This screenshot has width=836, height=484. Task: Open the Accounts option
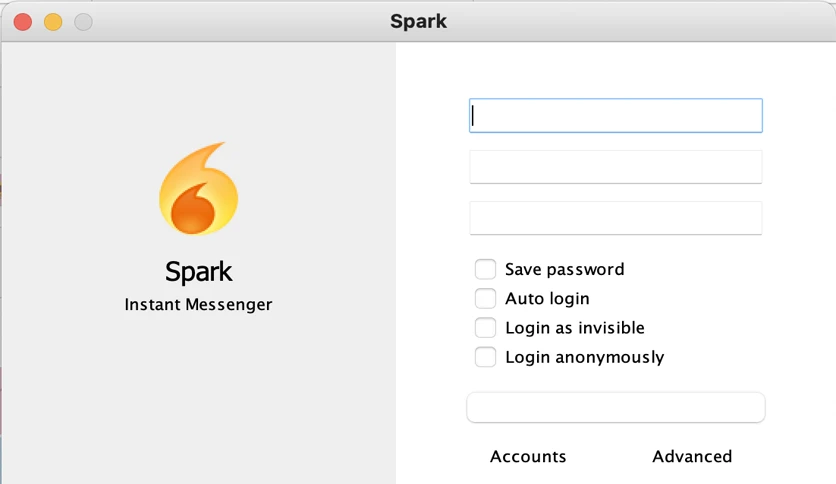(x=528, y=456)
